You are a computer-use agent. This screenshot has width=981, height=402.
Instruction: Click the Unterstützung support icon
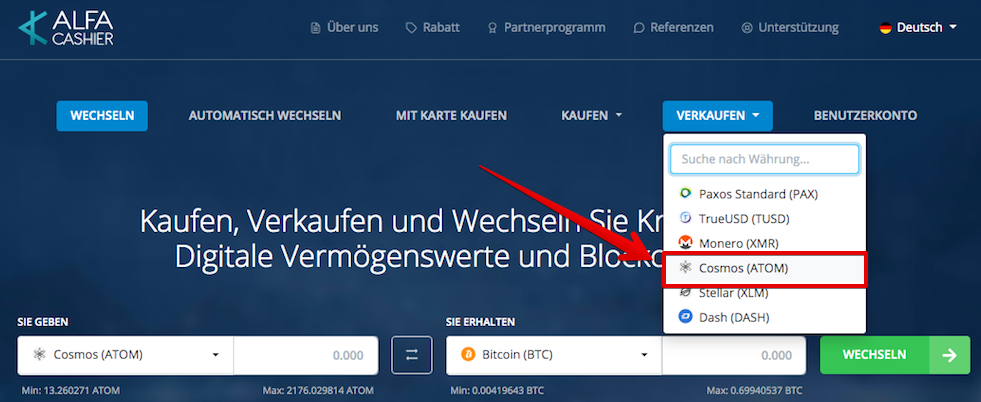747,28
